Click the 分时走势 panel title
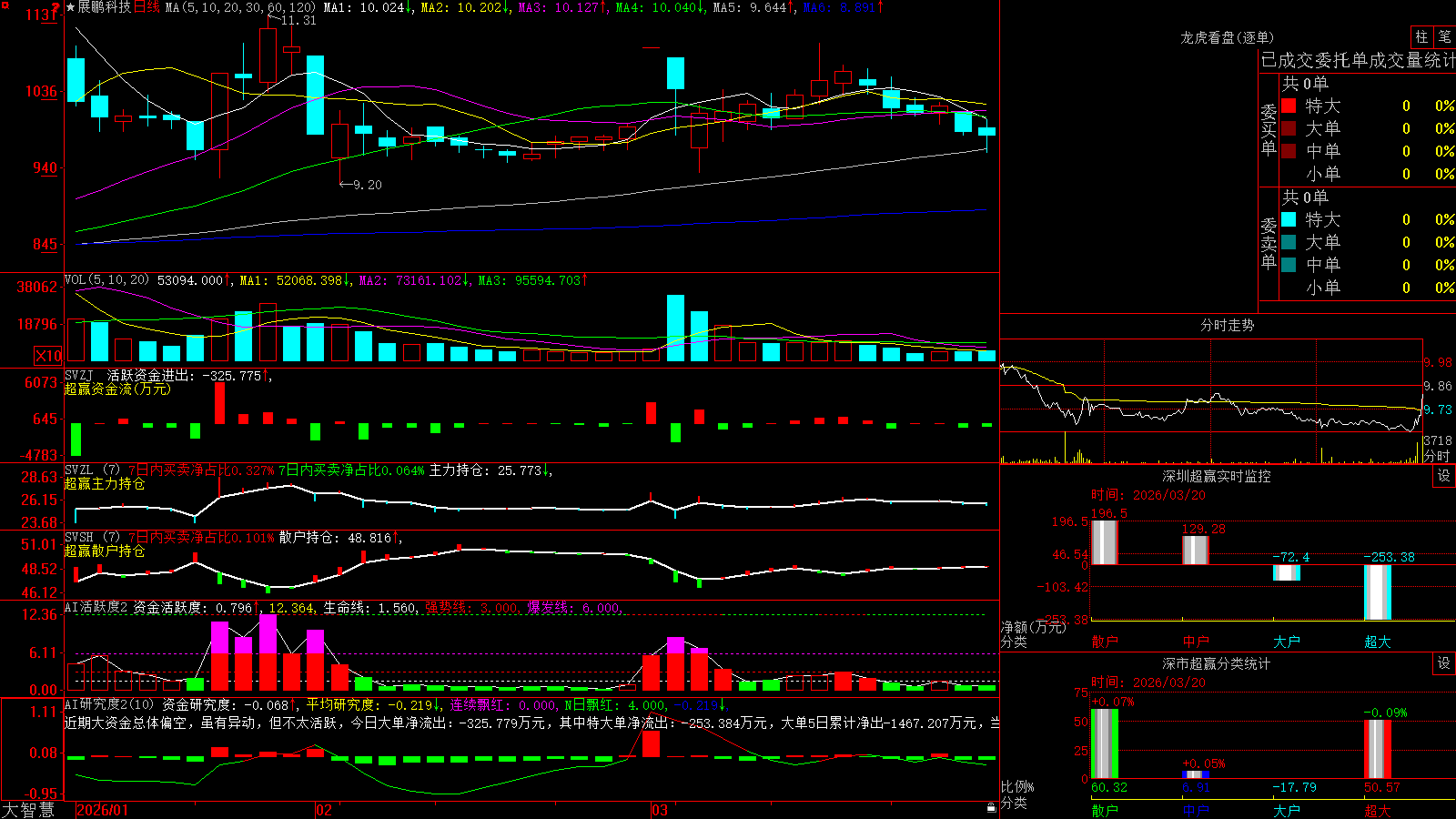 click(x=1227, y=325)
